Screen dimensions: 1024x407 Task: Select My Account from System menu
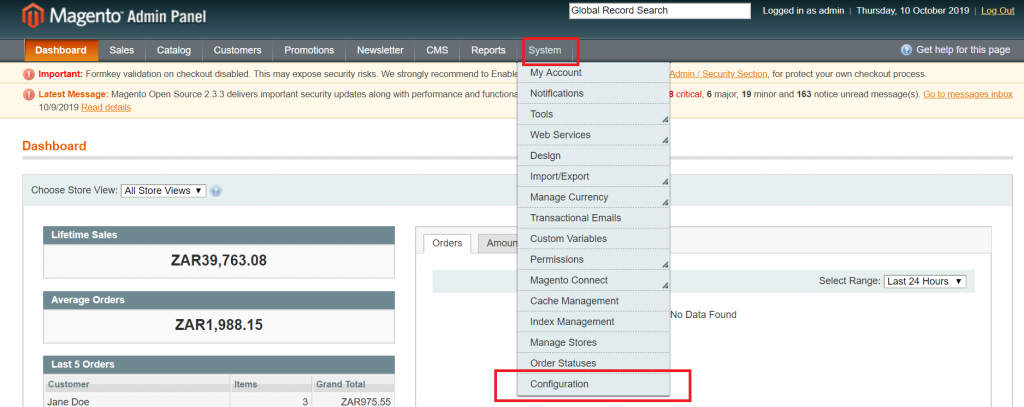(594, 73)
